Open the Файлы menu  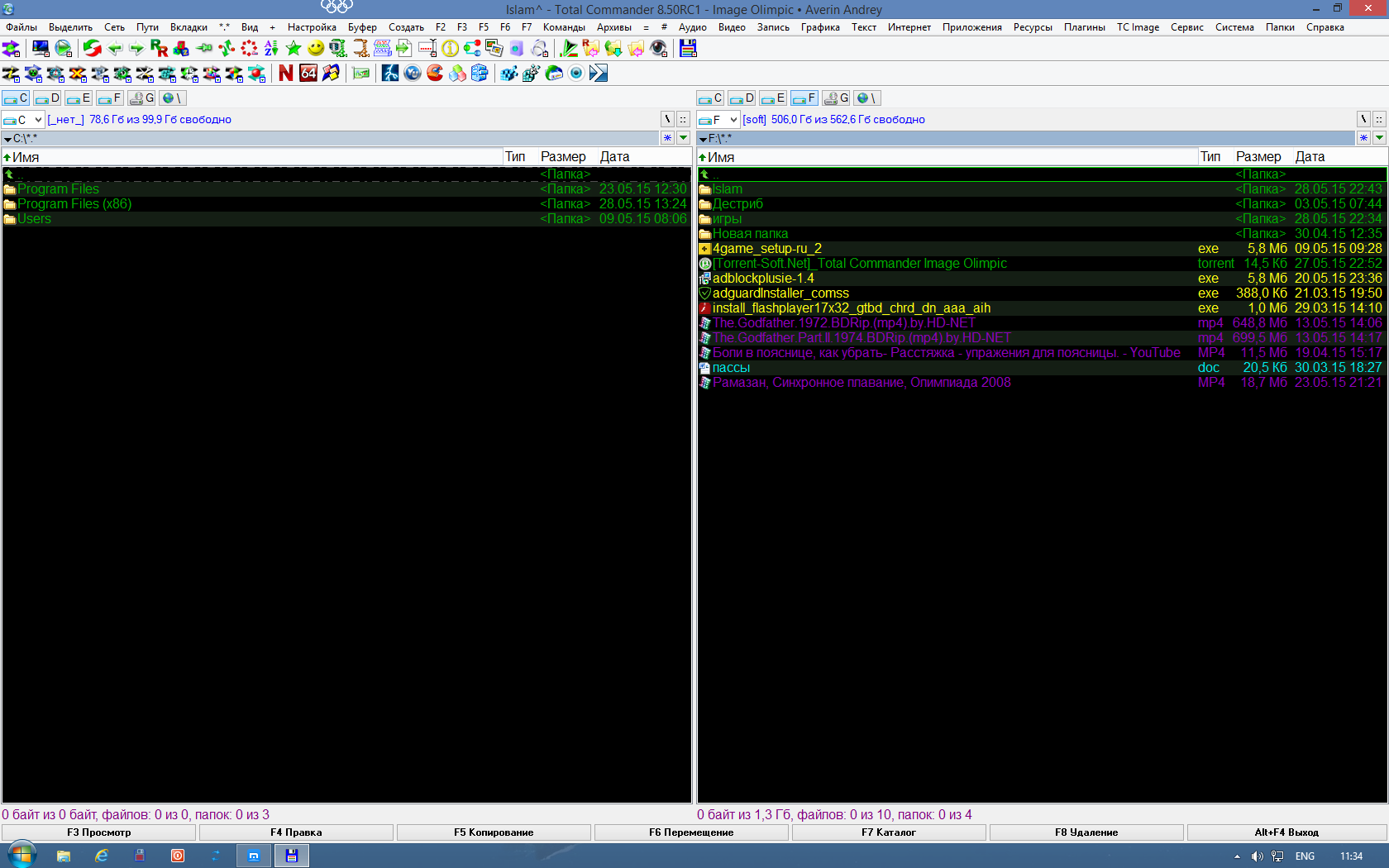click(21, 27)
